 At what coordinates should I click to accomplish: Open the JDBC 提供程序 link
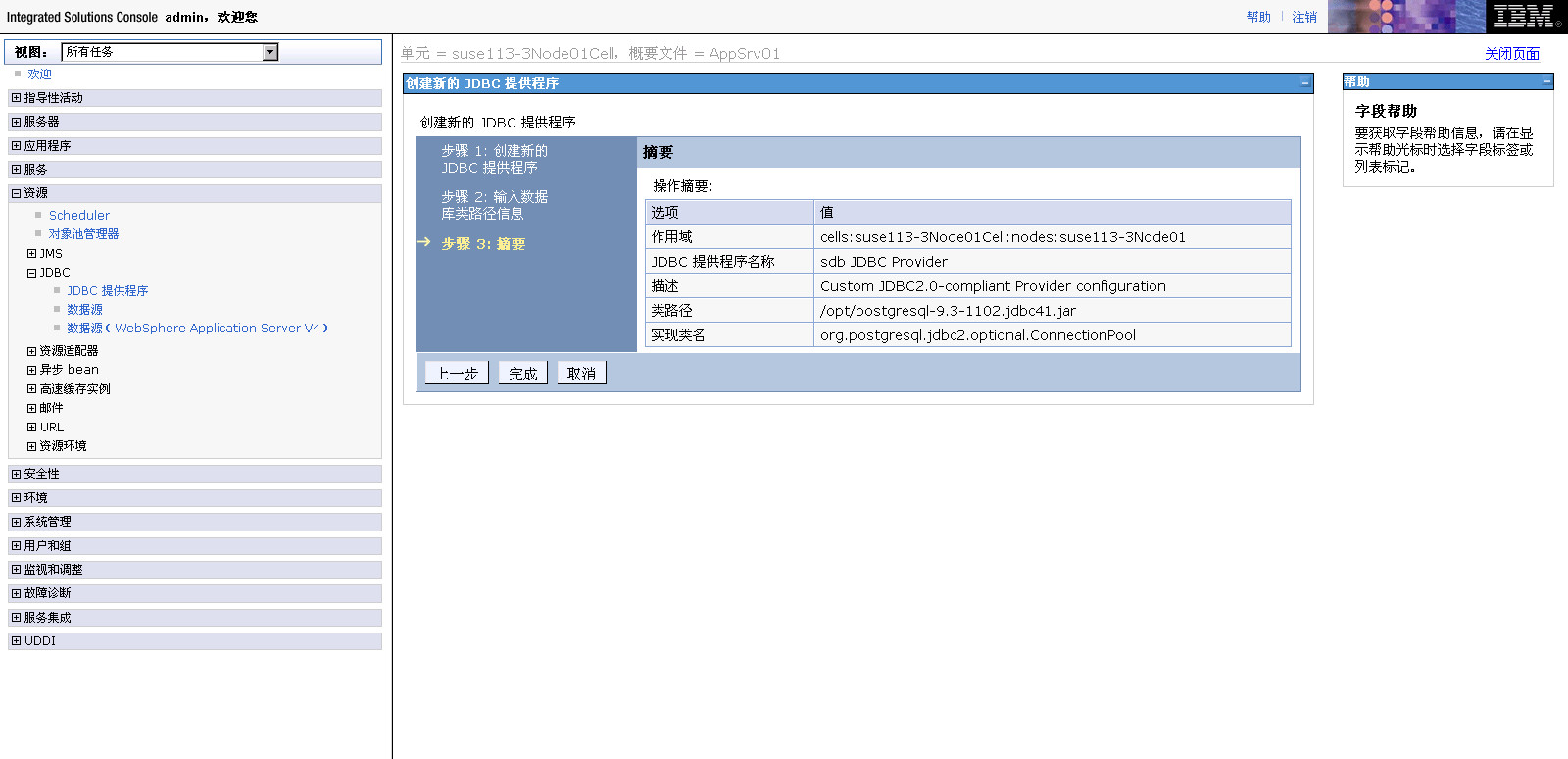tap(108, 291)
